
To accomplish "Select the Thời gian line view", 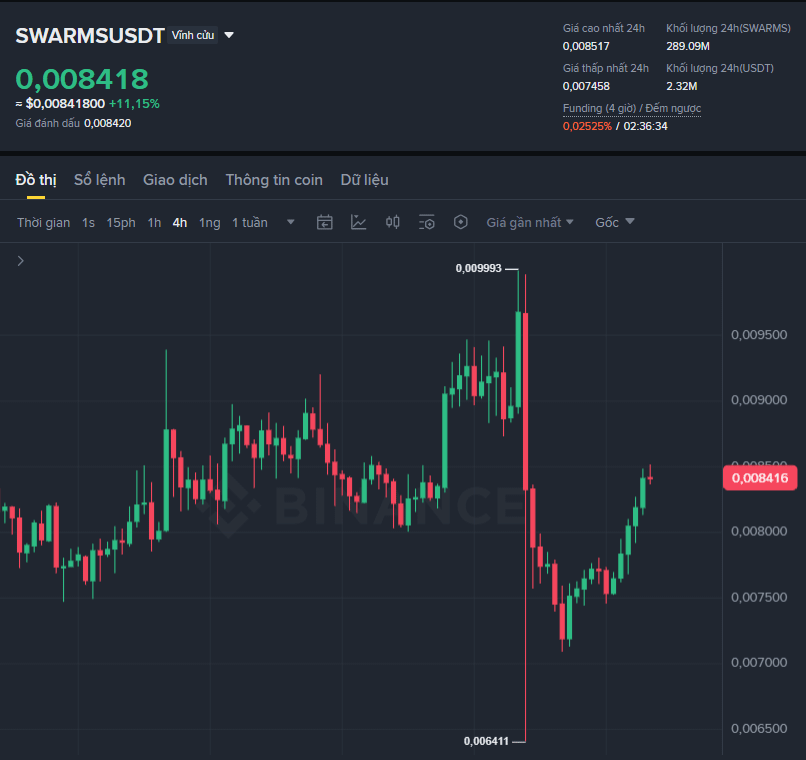I will tap(44, 223).
